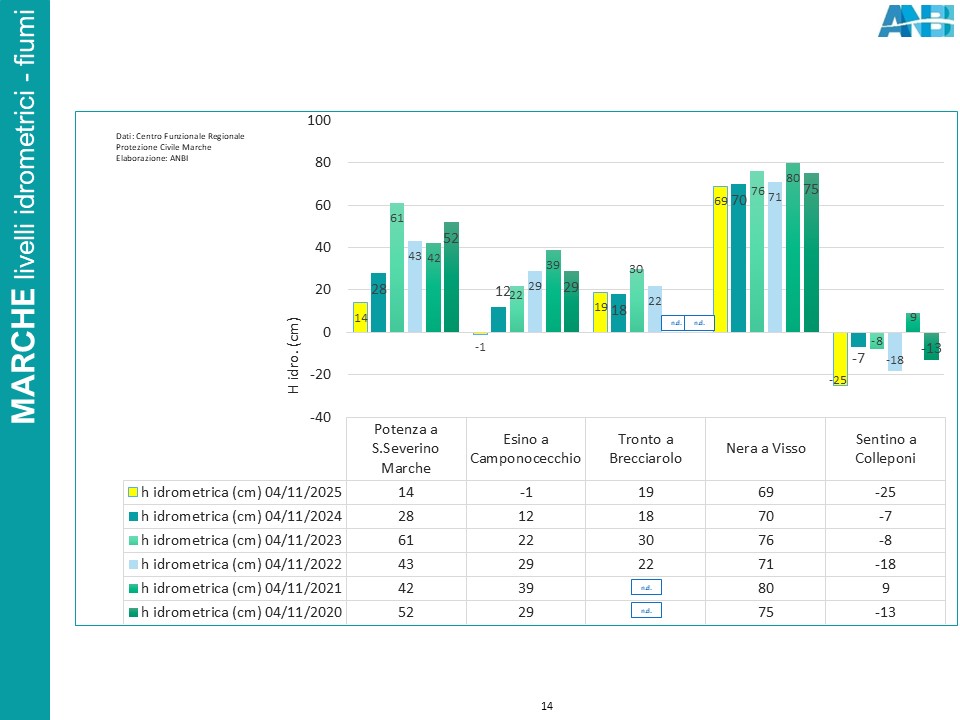
Task: Select the legend marker for 04/11/2024
Action: (132, 516)
